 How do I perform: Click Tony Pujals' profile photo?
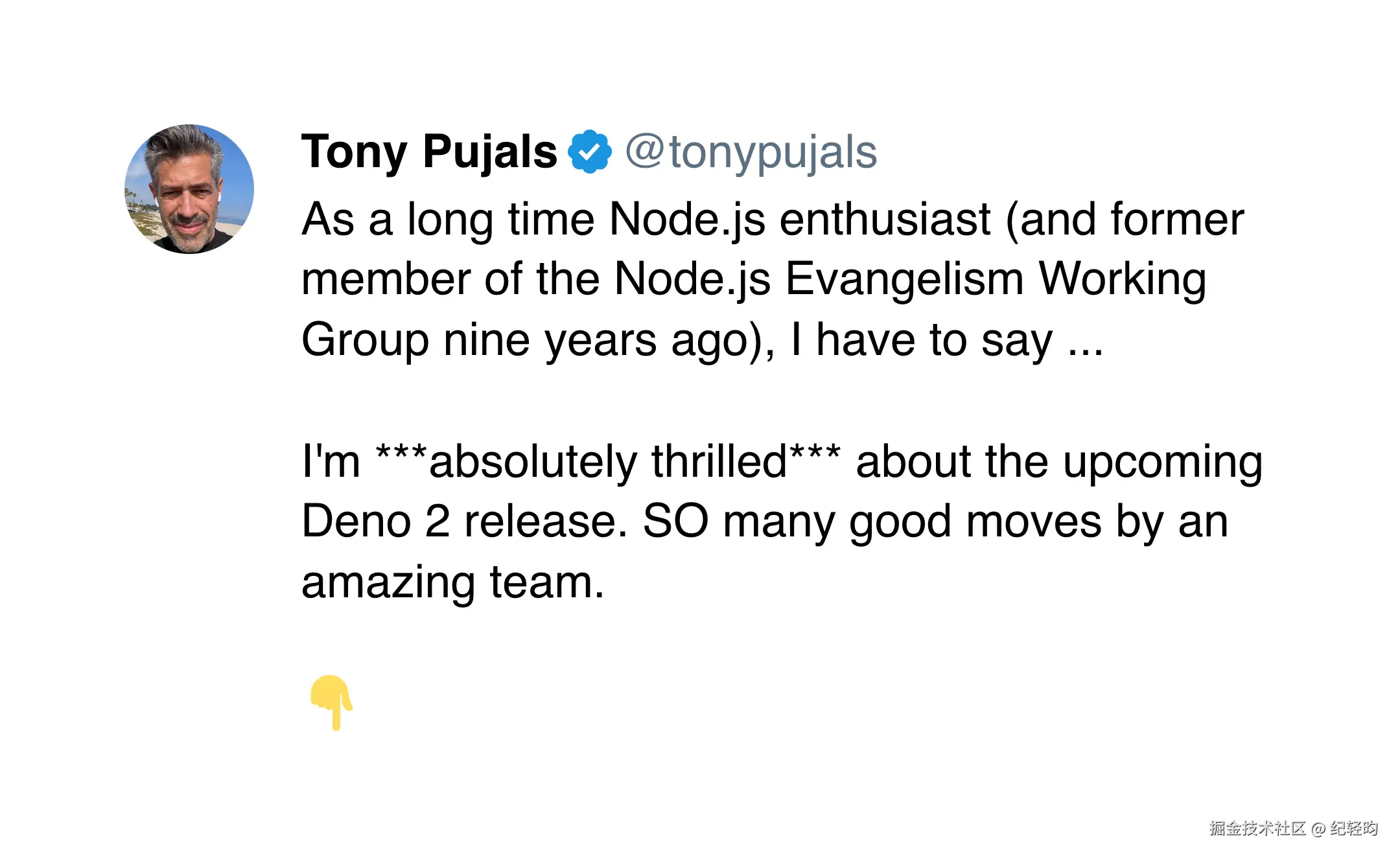pos(189,189)
